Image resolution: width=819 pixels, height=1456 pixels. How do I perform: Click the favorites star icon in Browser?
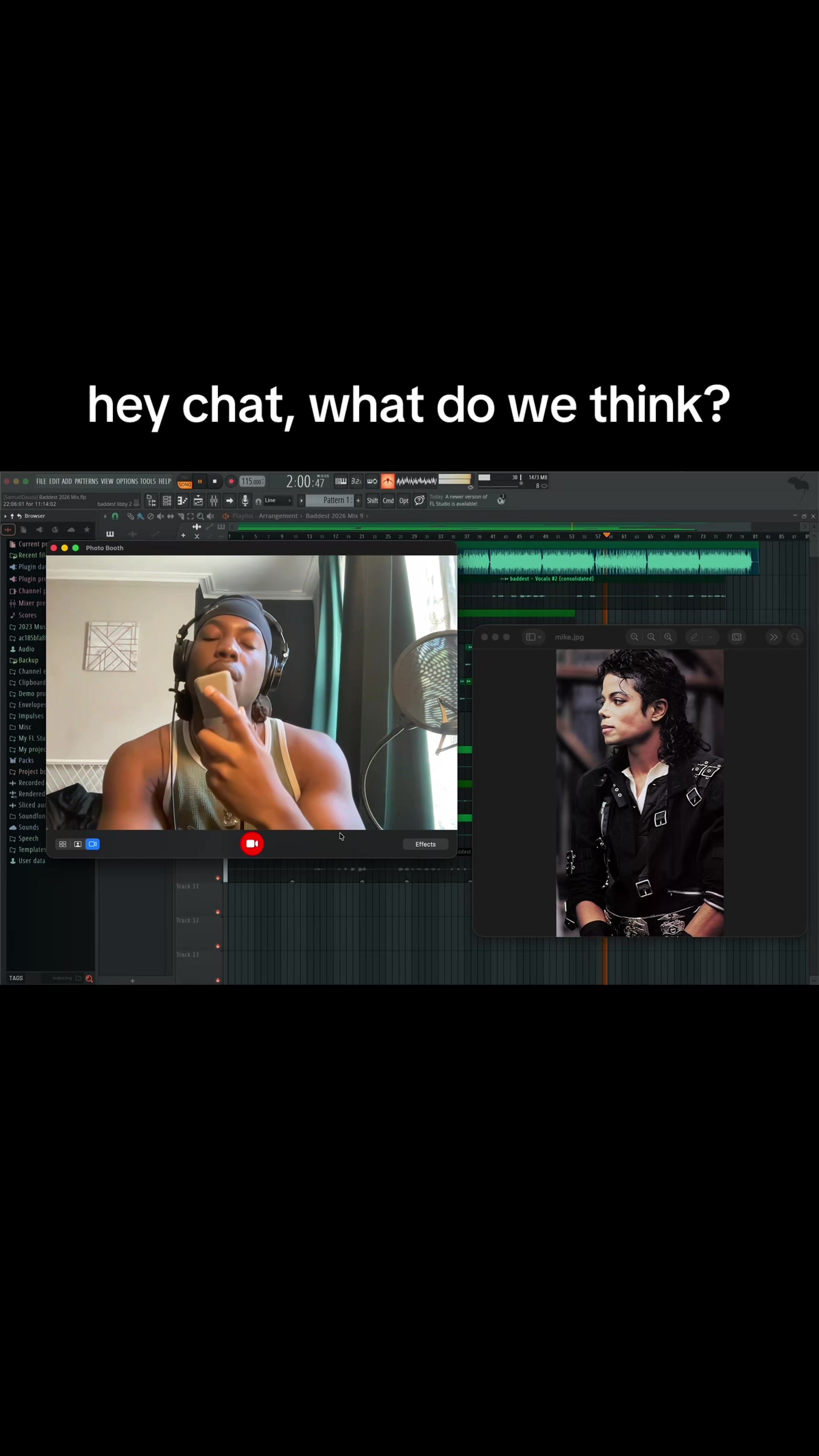tap(86, 530)
